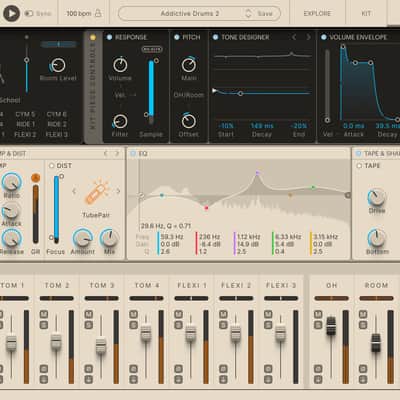
Task: Toggle the RESPONSE section on/off
Action: (109, 37)
